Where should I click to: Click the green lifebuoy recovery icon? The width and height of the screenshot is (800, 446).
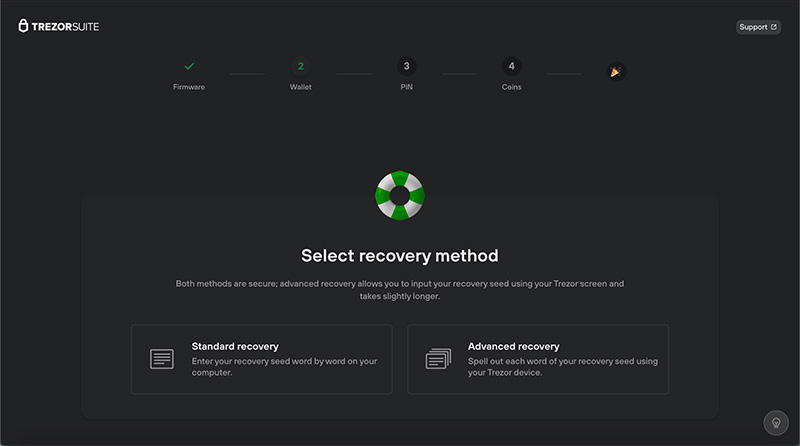tap(400, 195)
